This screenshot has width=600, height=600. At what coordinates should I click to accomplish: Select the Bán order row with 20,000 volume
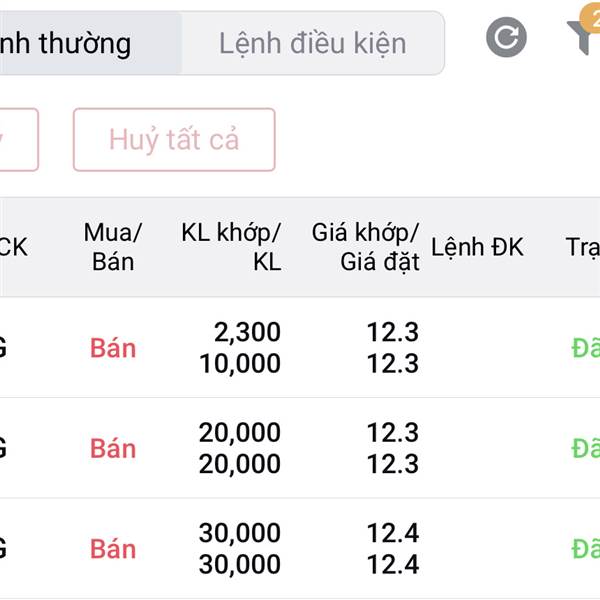(x=300, y=448)
